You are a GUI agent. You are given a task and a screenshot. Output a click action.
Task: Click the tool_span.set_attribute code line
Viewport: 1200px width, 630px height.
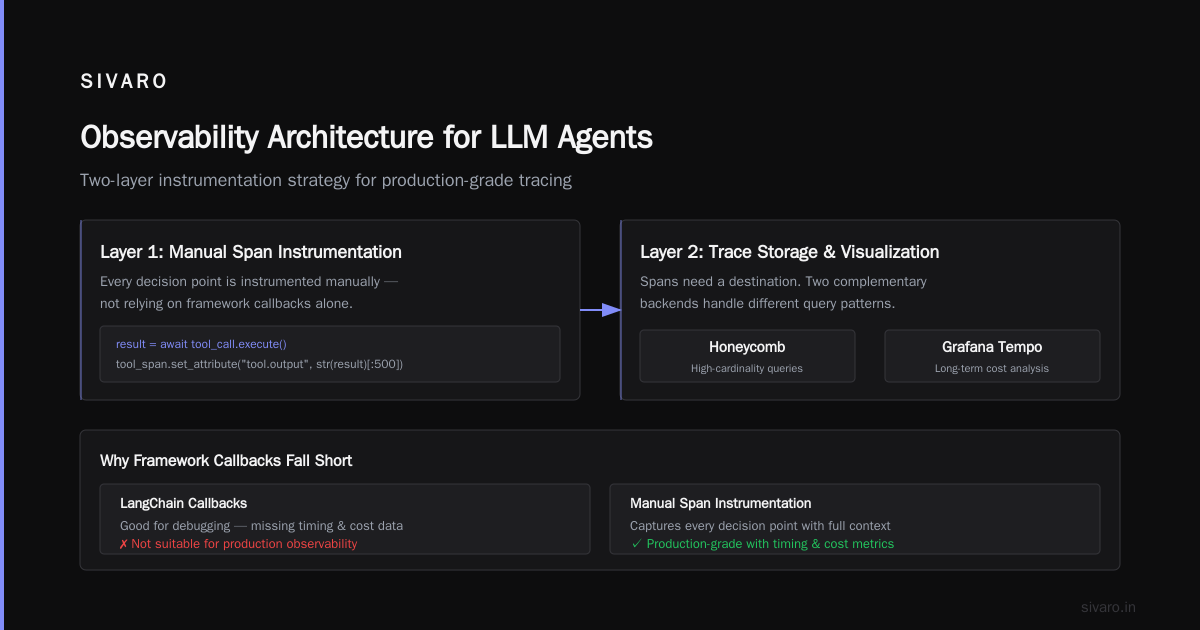click(x=260, y=364)
